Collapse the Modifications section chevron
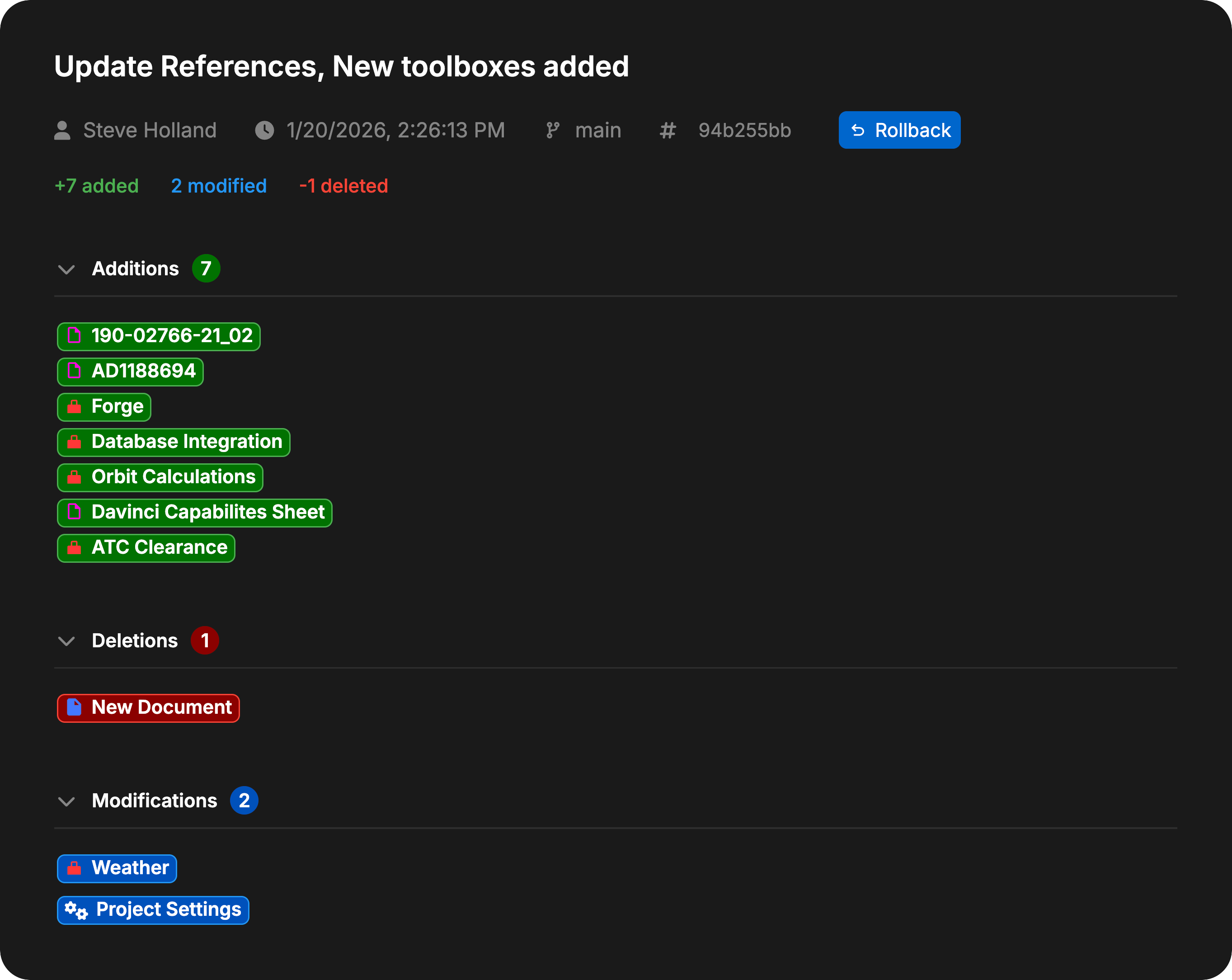 [x=66, y=801]
